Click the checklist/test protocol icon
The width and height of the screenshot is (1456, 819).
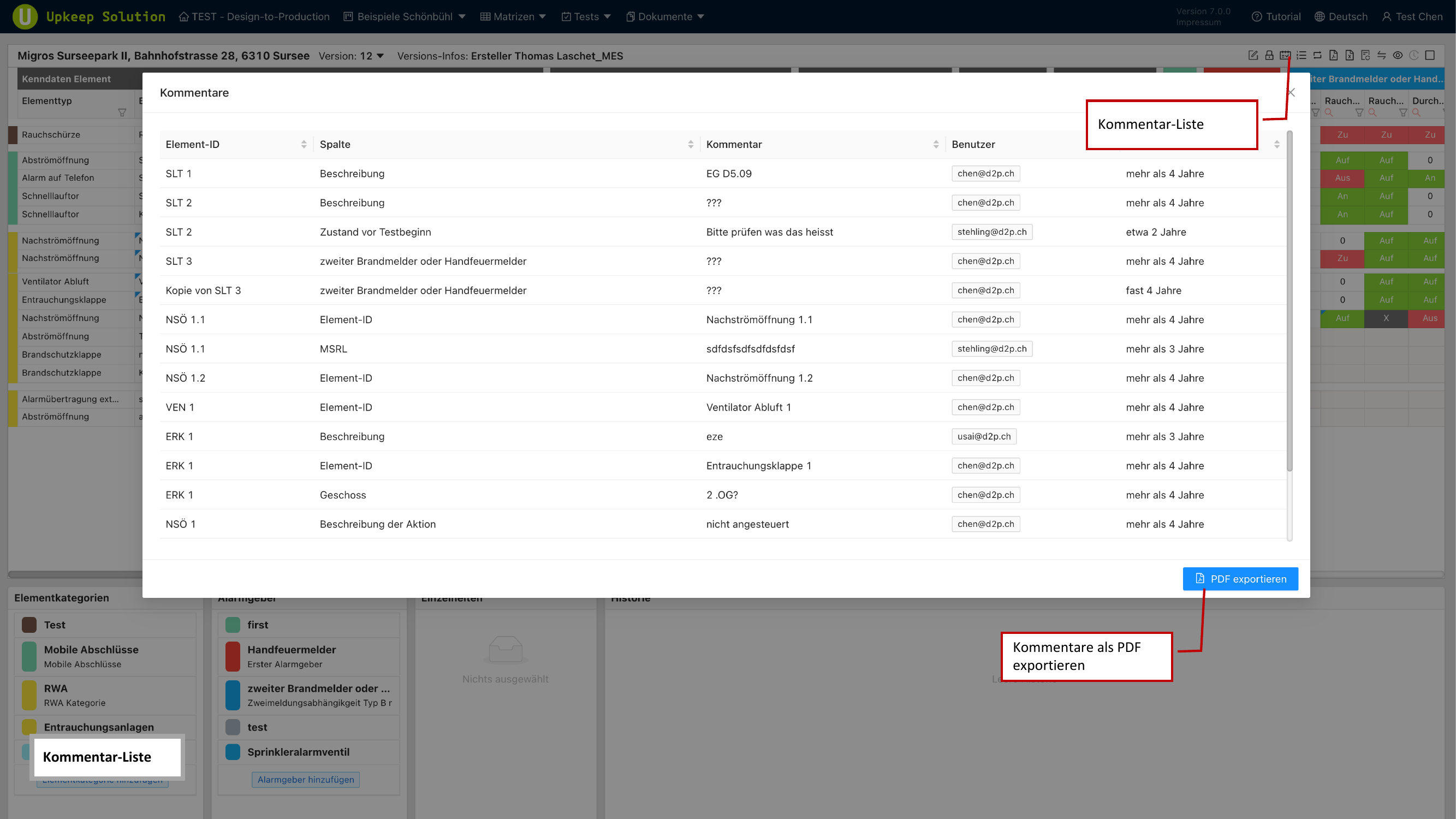click(x=1285, y=55)
